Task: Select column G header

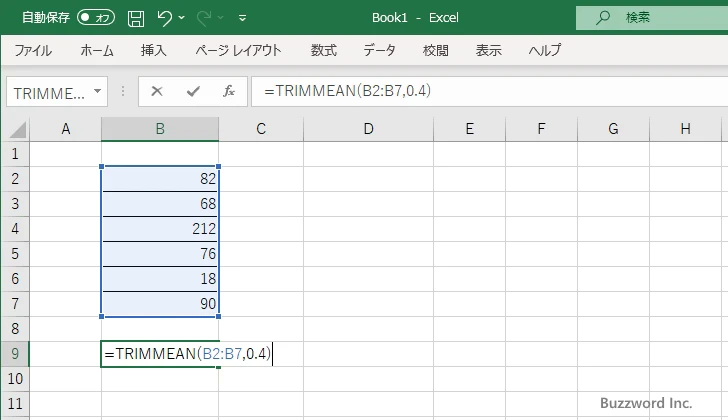Action: coord(613,129)
